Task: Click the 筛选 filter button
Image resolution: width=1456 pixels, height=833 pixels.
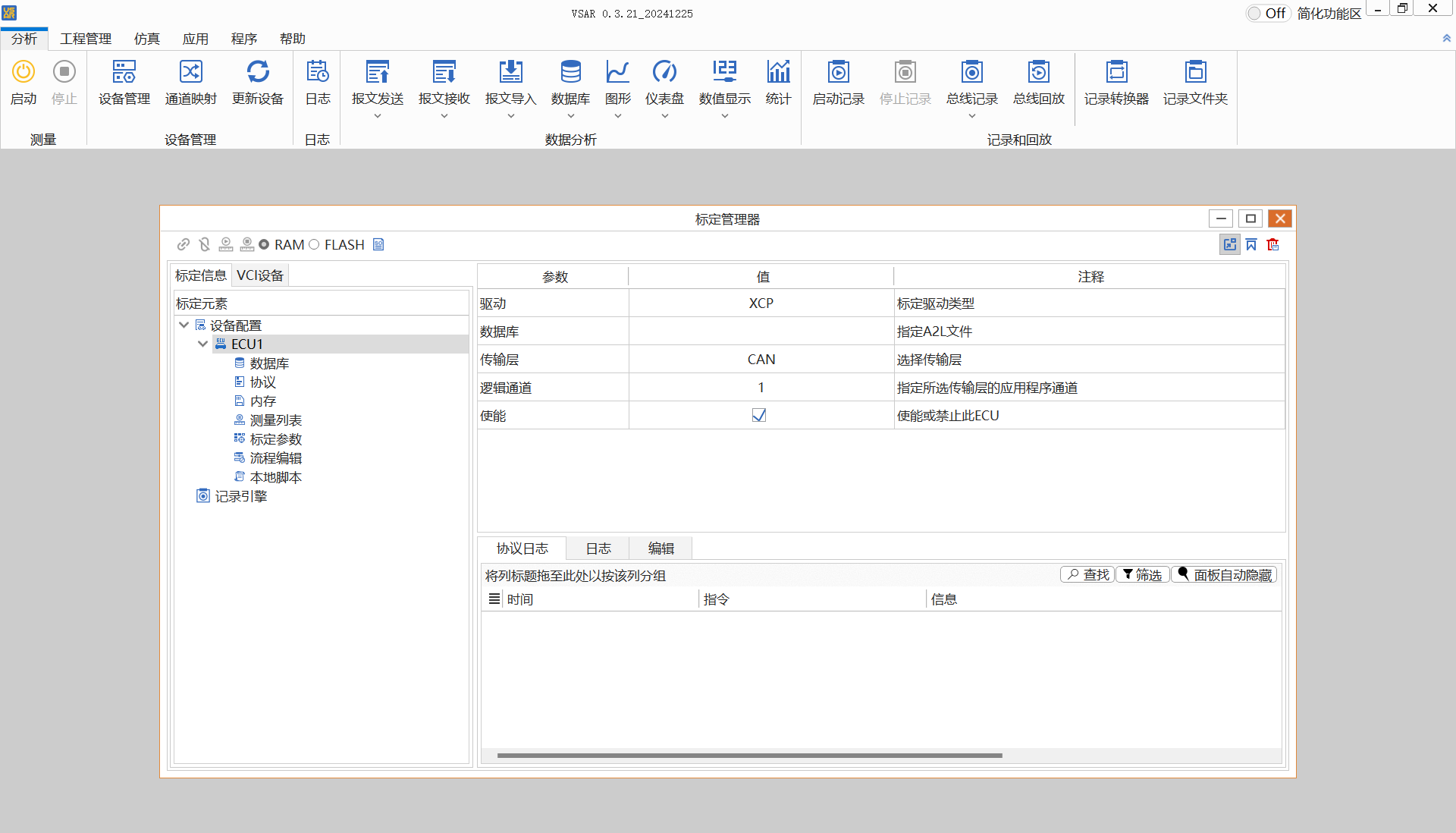Action: [x=1142, y=574]
